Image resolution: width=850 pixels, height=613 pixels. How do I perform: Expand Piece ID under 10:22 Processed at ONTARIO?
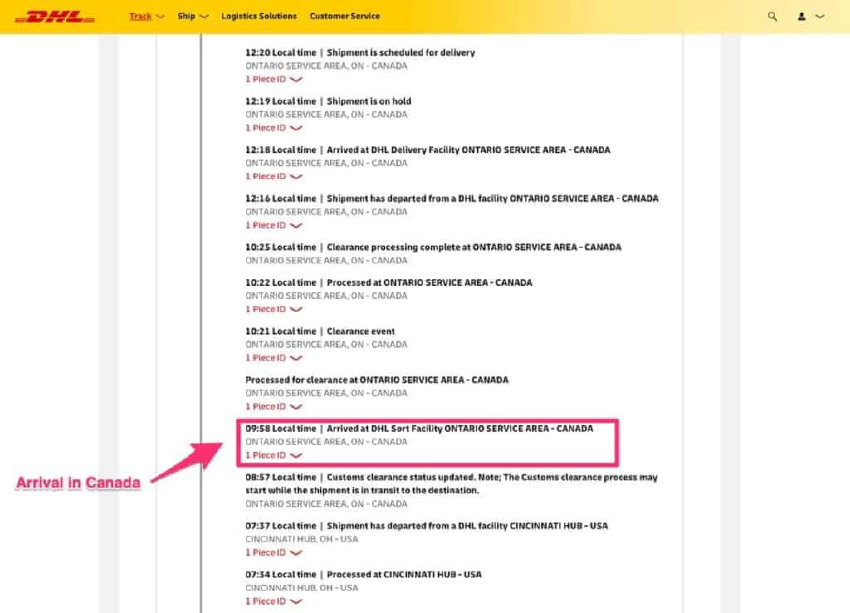273,309
